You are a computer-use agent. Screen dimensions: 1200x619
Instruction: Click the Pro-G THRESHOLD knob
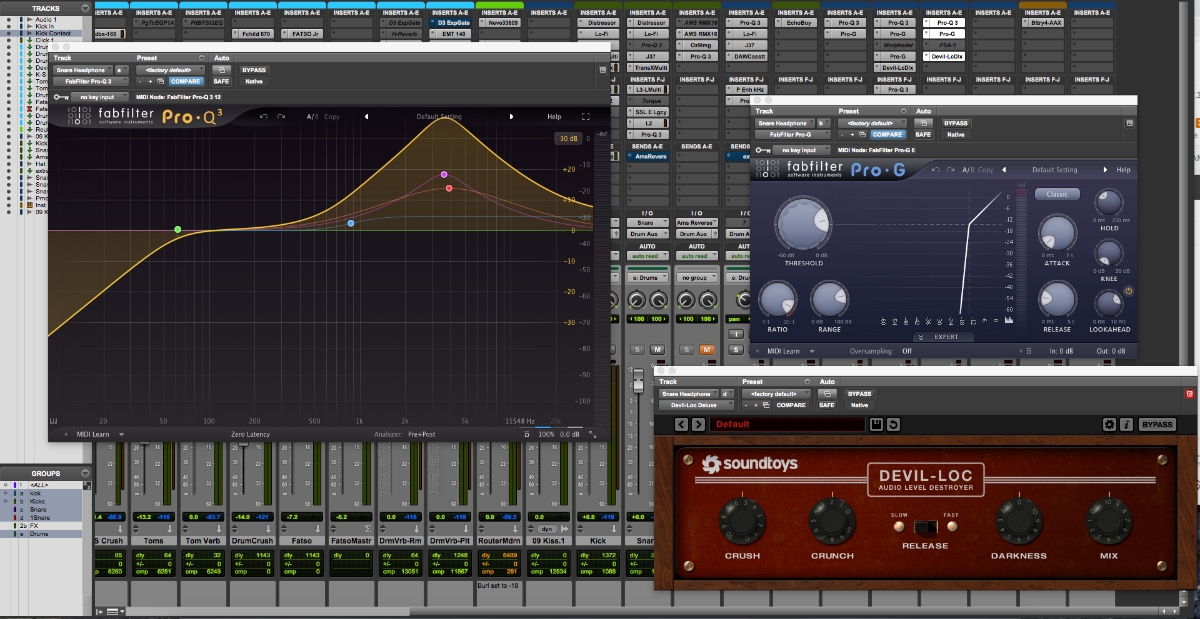(x=803, y=222)
